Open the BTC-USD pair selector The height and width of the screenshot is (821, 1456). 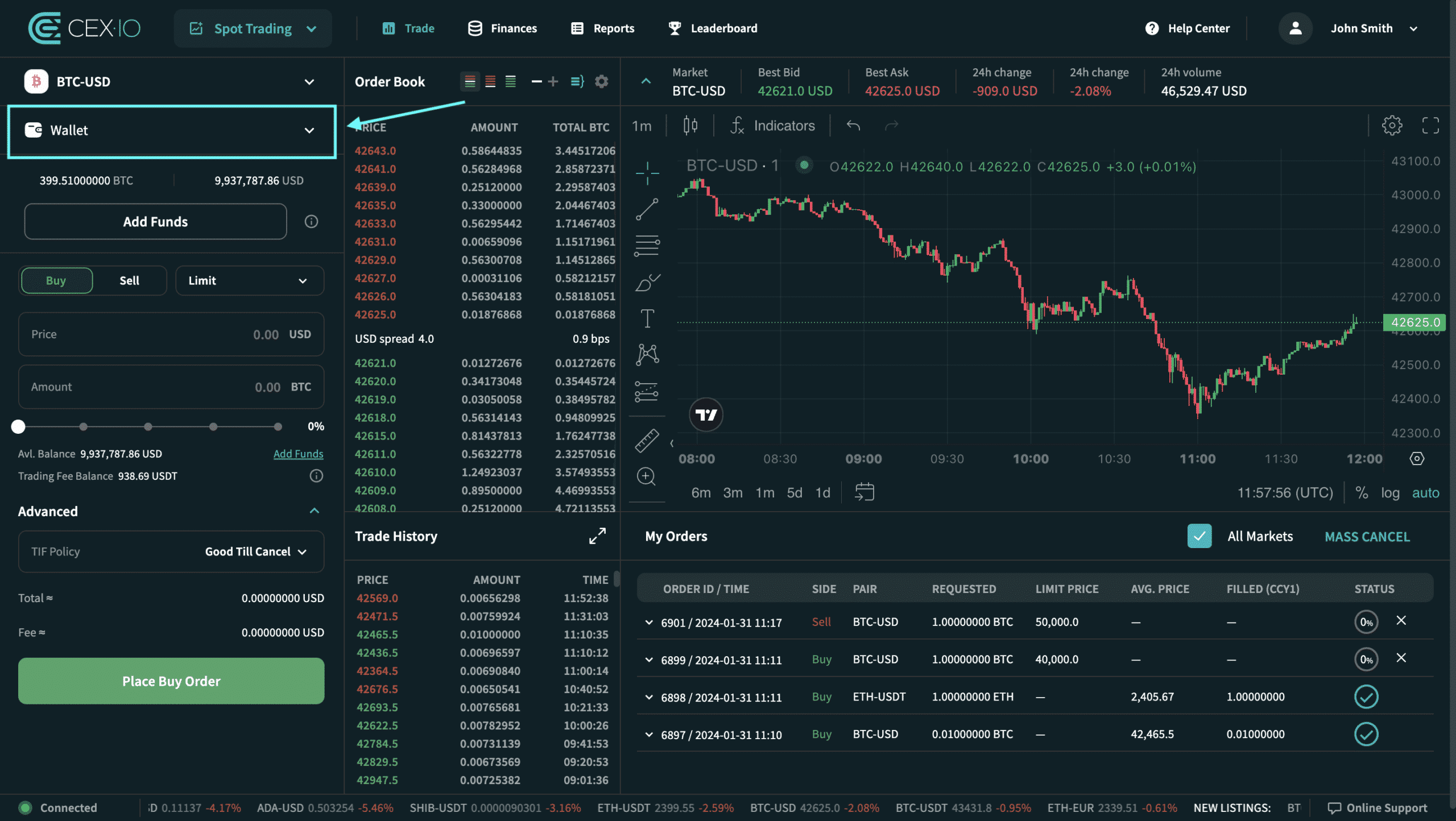[171, 81]
